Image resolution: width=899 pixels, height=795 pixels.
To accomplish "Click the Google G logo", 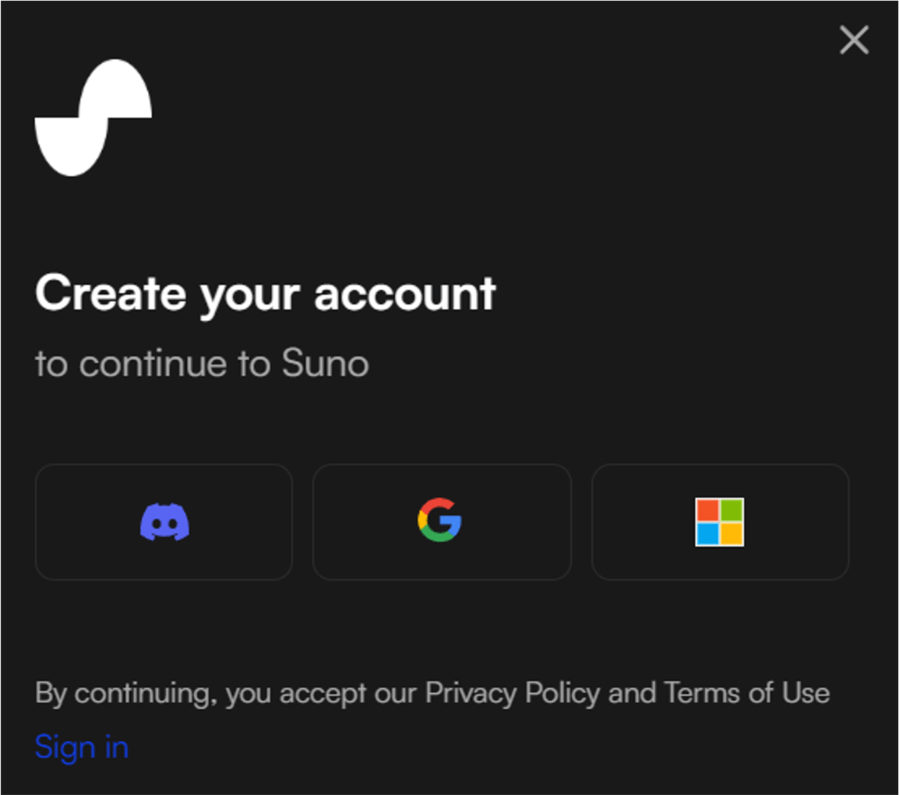I will pyautogui.click(x=440, y=520).
